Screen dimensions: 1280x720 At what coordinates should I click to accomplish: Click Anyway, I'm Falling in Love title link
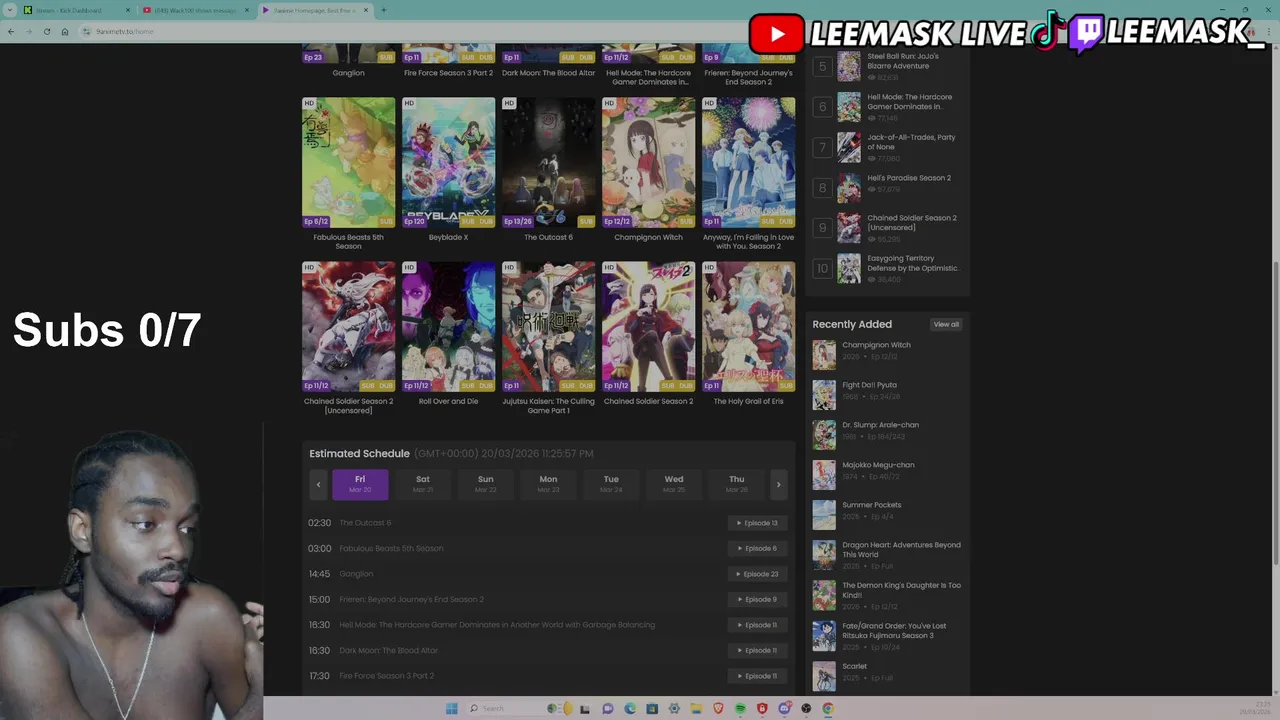pyautogui.click(x=748, y=242)
